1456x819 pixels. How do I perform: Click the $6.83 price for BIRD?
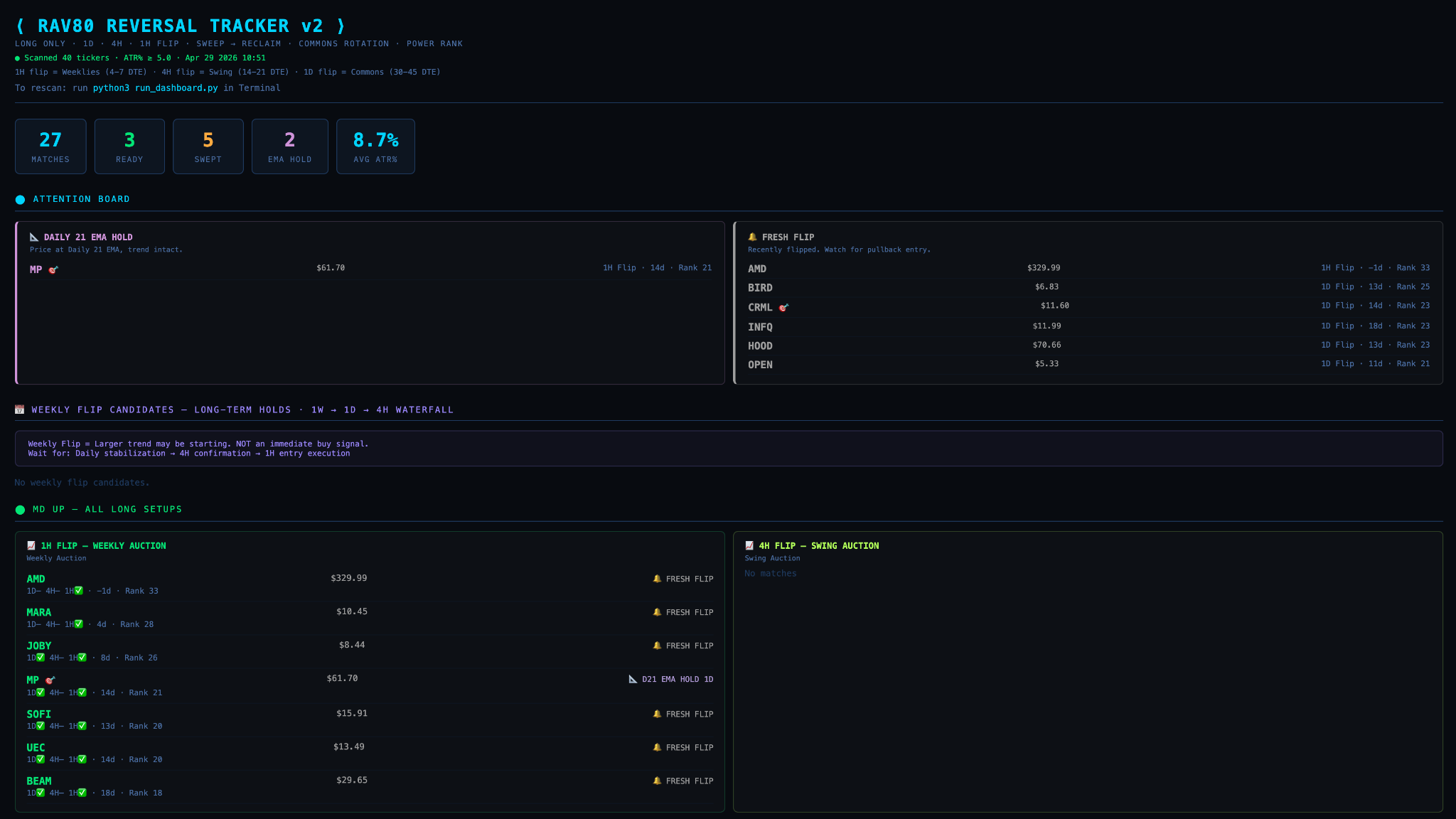1046,287
